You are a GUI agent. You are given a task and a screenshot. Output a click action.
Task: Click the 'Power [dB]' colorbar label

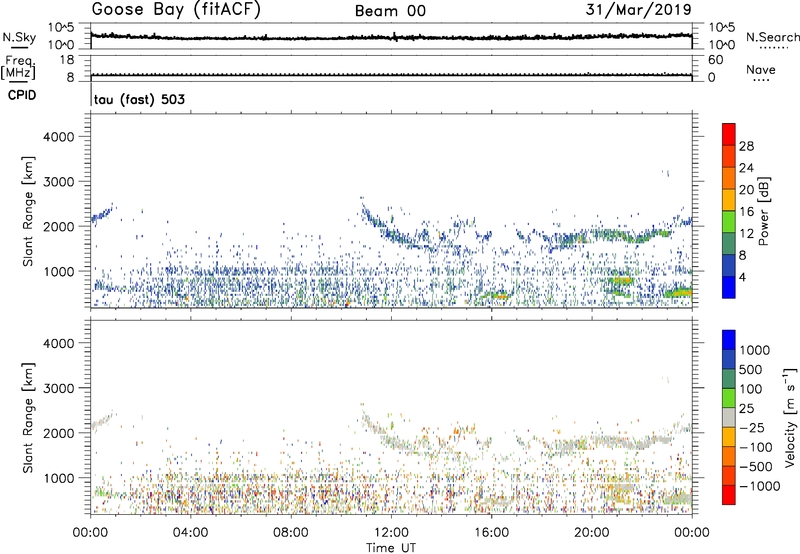pos(763,211)
